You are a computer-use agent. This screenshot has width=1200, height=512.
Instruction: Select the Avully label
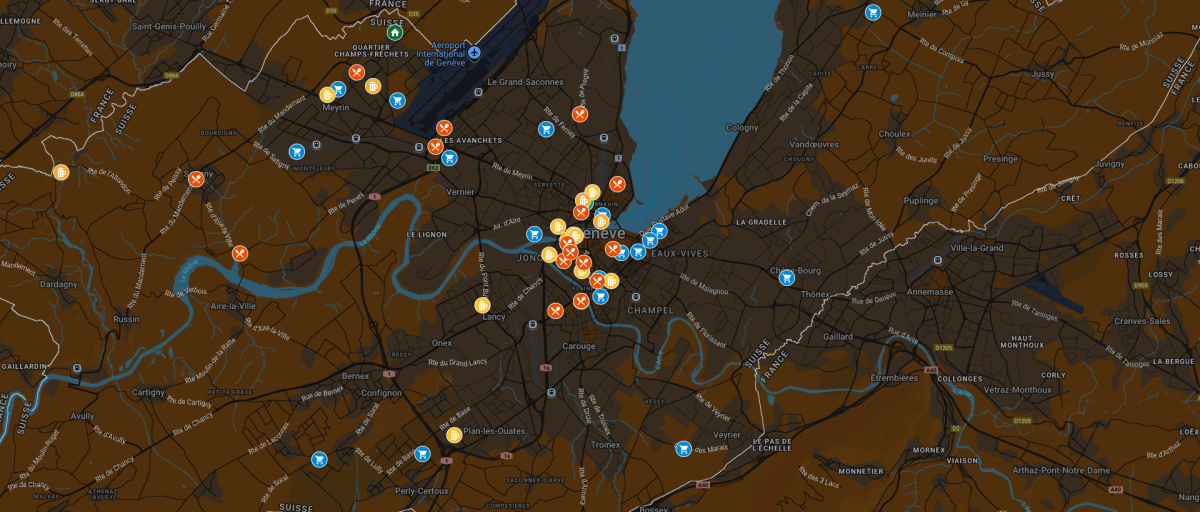[x=83, y=417]
